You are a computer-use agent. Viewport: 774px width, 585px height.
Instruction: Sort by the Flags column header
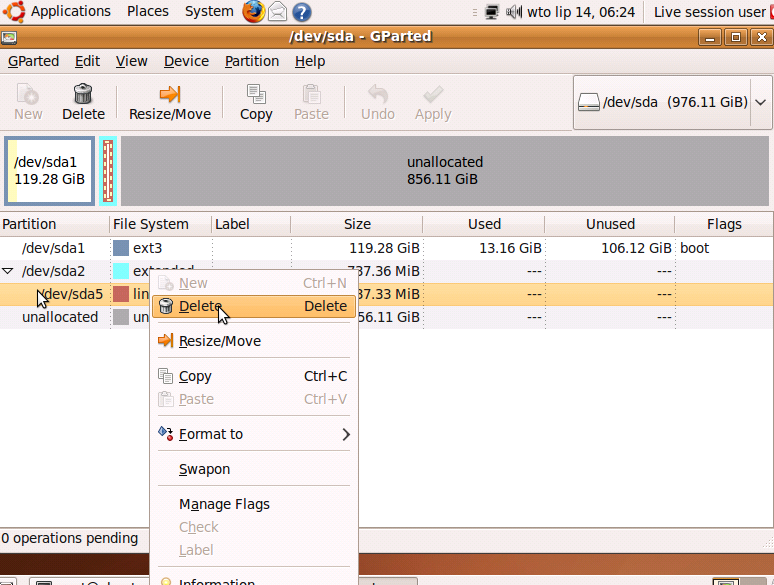[724, 224]
